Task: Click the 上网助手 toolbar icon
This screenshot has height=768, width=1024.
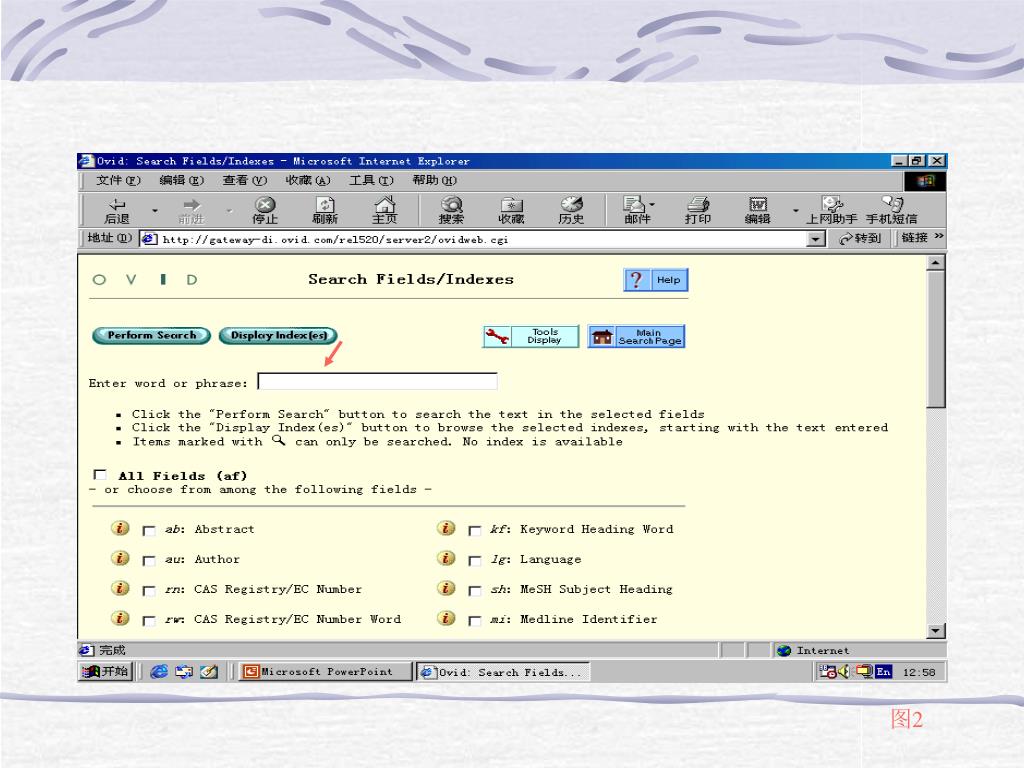Action: click(831, 210)
